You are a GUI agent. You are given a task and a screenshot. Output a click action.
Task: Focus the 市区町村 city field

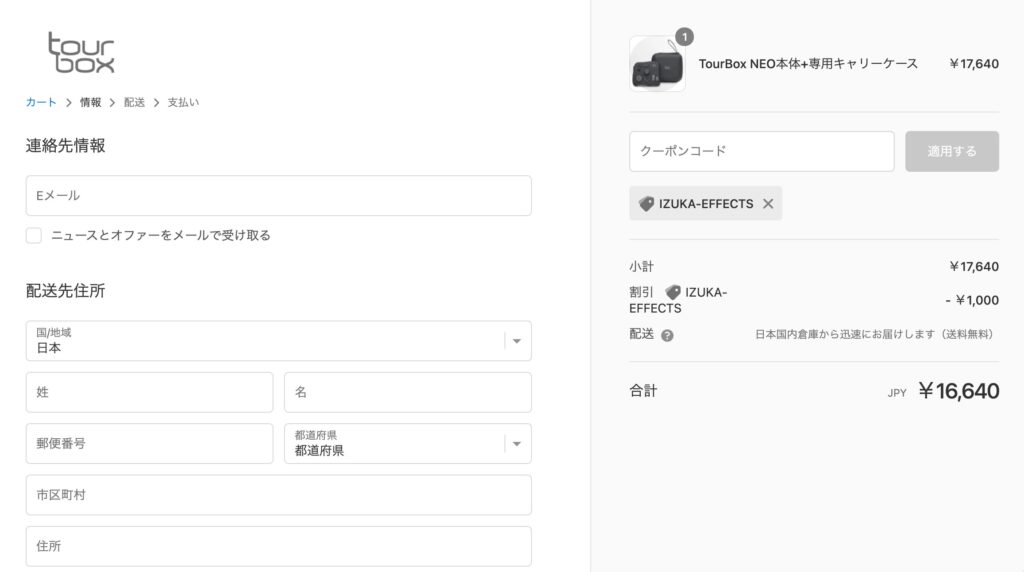pos(279,495)
